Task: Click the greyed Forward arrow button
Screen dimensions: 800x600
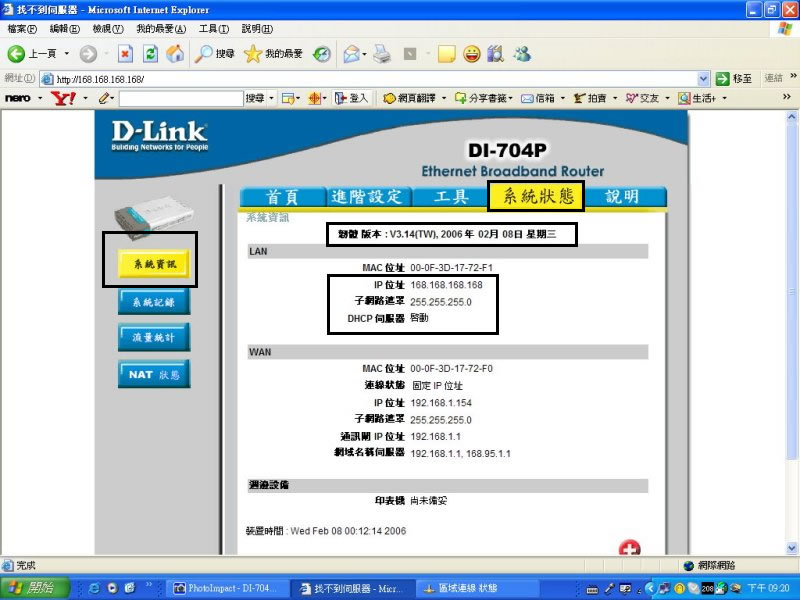Action: pyautogui.click(x=88, y=54)
